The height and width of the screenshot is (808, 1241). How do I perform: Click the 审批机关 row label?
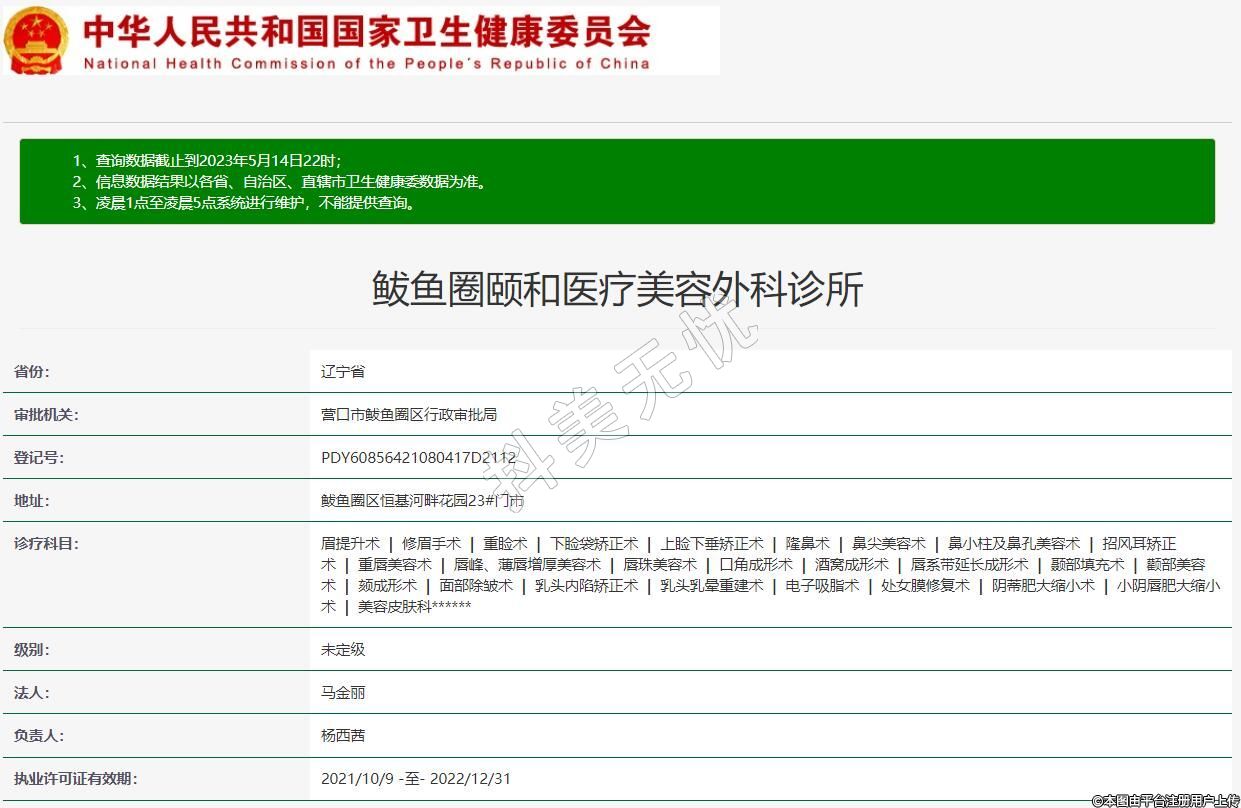coord(46,414)
